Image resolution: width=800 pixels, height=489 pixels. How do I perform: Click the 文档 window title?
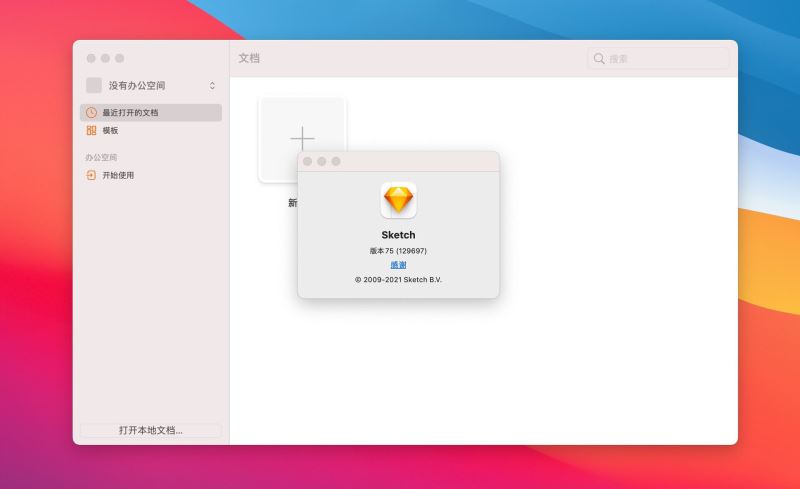249,58
